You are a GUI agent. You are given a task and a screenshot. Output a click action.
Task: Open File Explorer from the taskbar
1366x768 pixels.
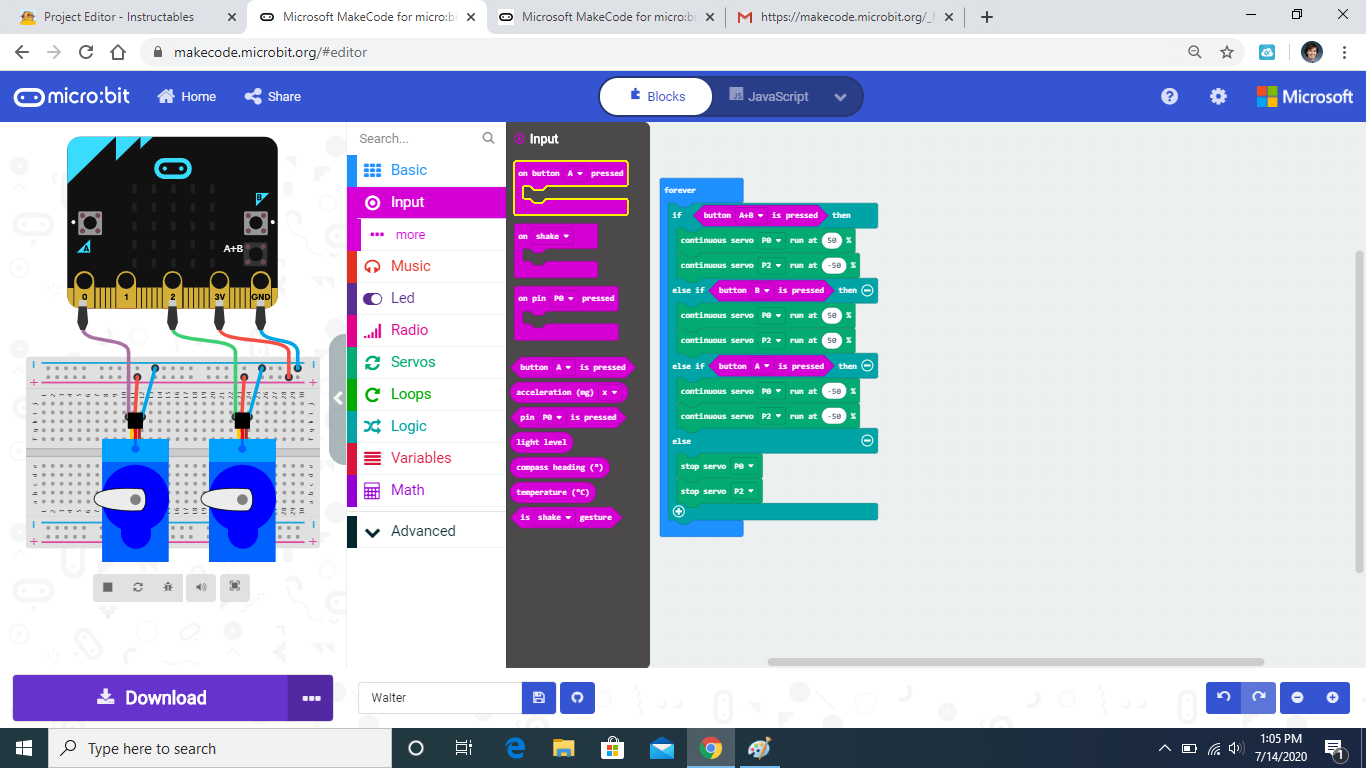click(564, 748)
